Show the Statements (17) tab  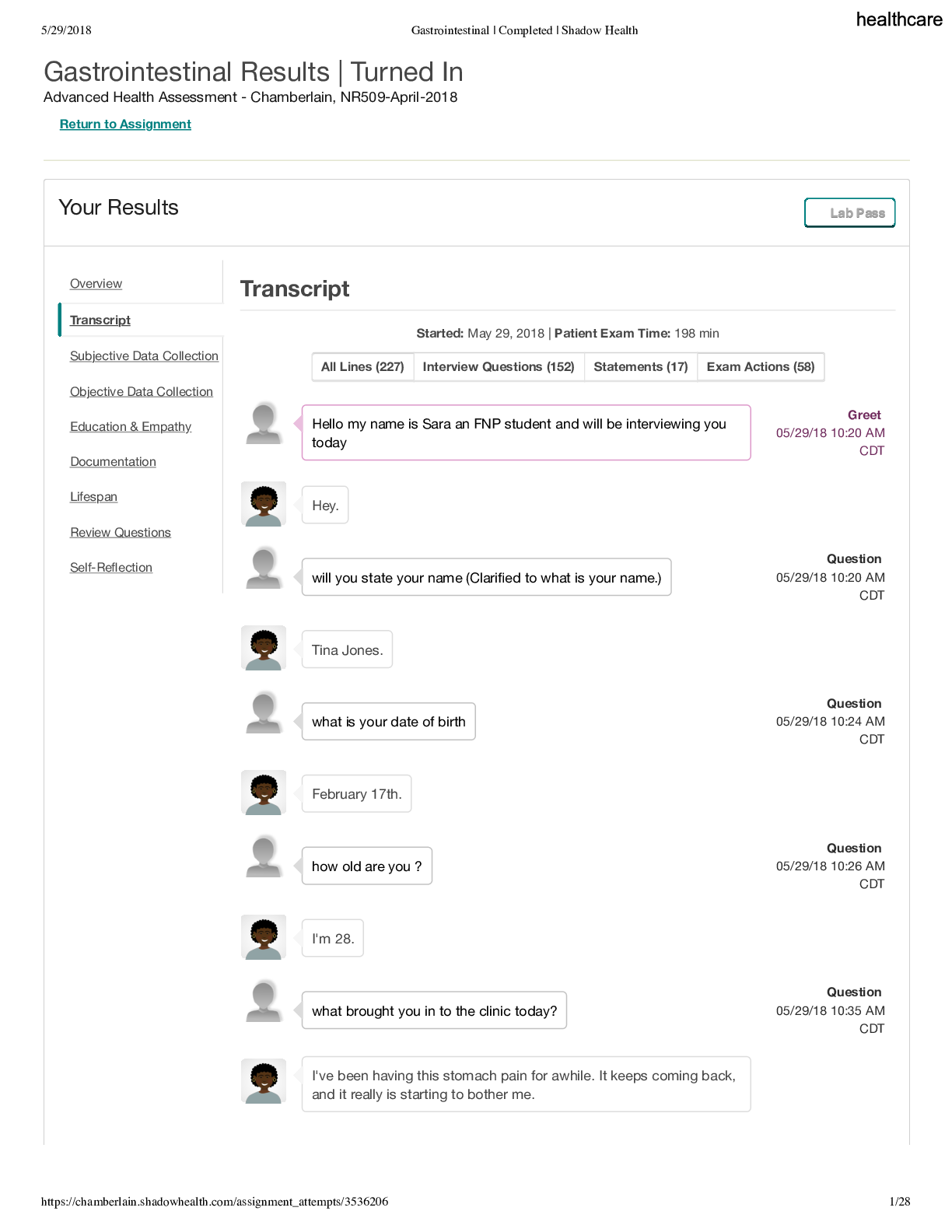tap(641, 367)
